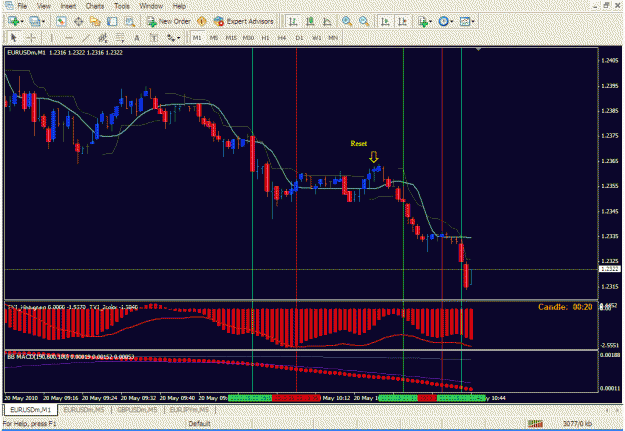Select the EURUSDm,M1 chart tab
Screen dimensions: 625x431
(x=31, y=409)
